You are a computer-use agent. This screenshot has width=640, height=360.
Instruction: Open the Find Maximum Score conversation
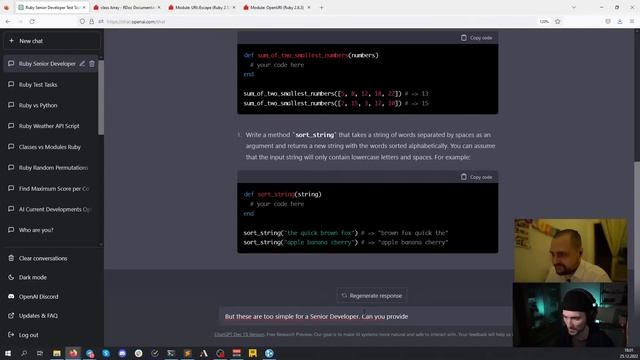[x=51, y=189]
